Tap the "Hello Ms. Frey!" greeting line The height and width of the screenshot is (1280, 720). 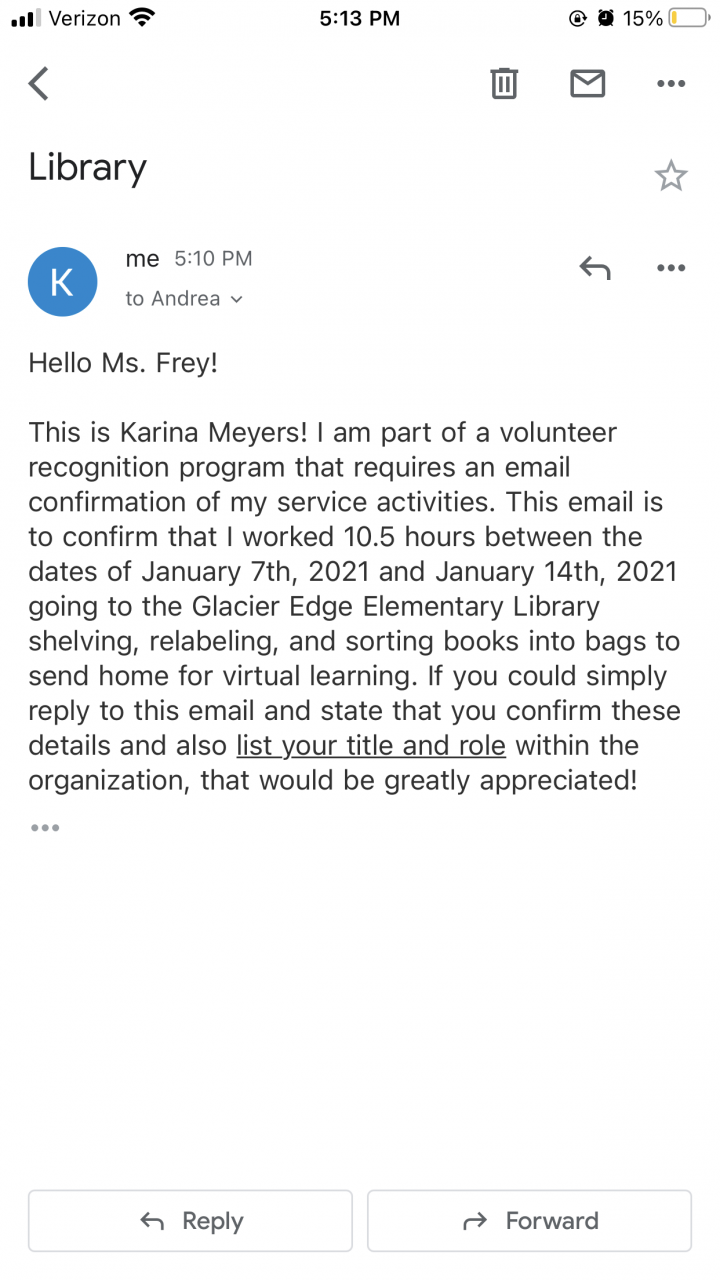[x=123, y=363]
